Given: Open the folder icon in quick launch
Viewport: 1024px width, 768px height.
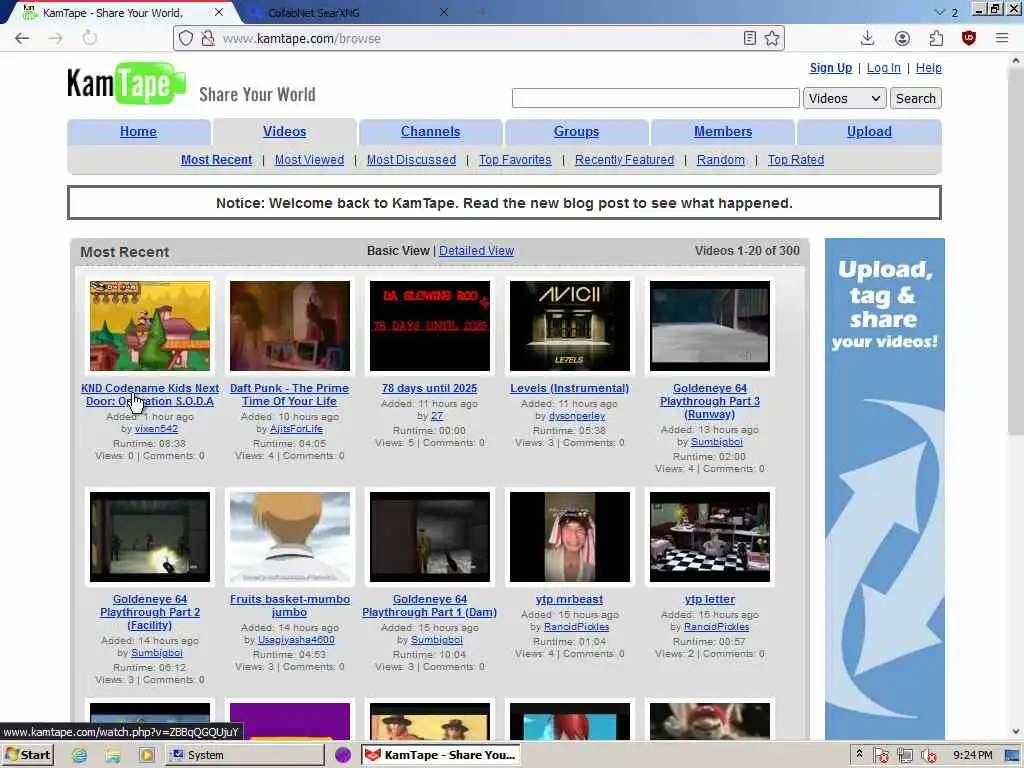Looking at the screenshot, I should point(113,756).
